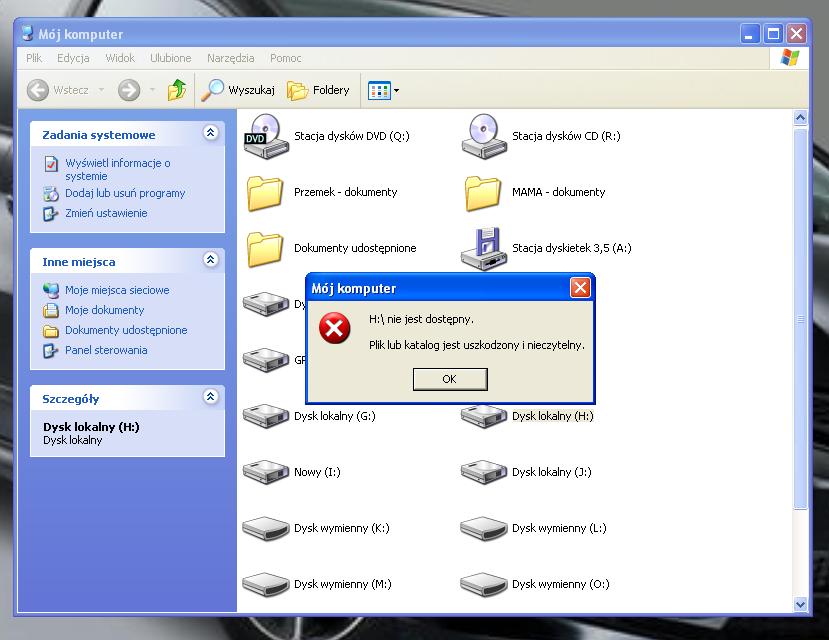
Task: Open the Narzędzia menu
Action: tap(231, 58)
